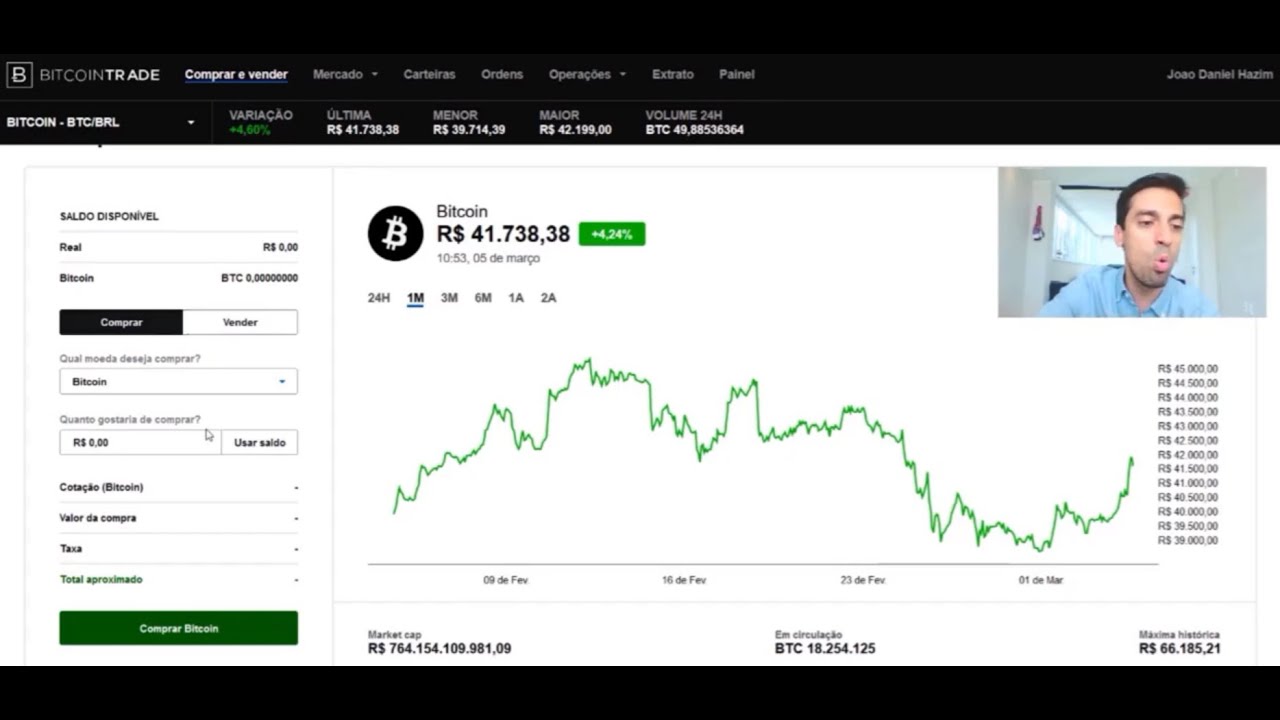Select the 24H chart range

pos(379,298)
